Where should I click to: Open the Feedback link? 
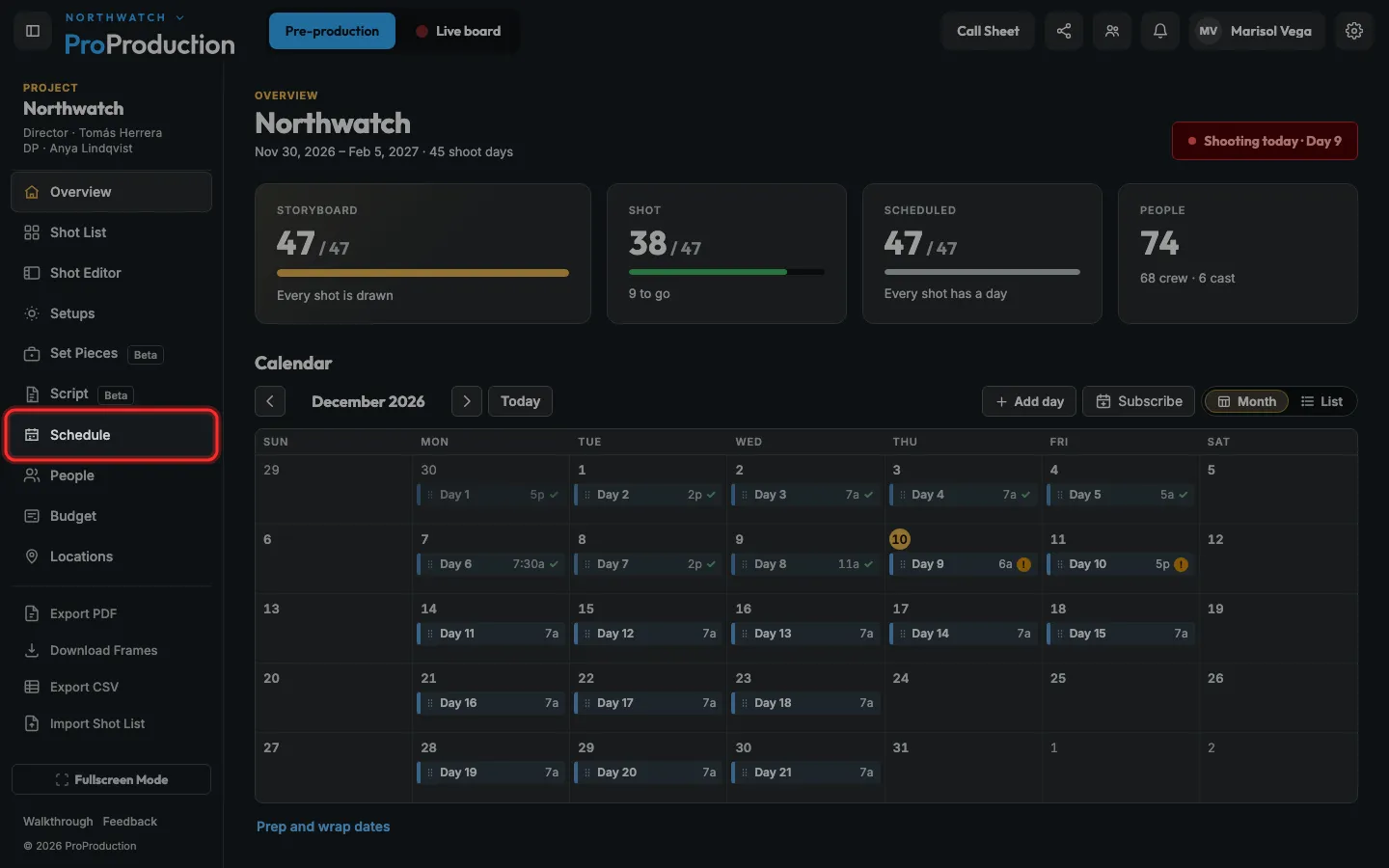pyautogui.click(x=129, y=822)
